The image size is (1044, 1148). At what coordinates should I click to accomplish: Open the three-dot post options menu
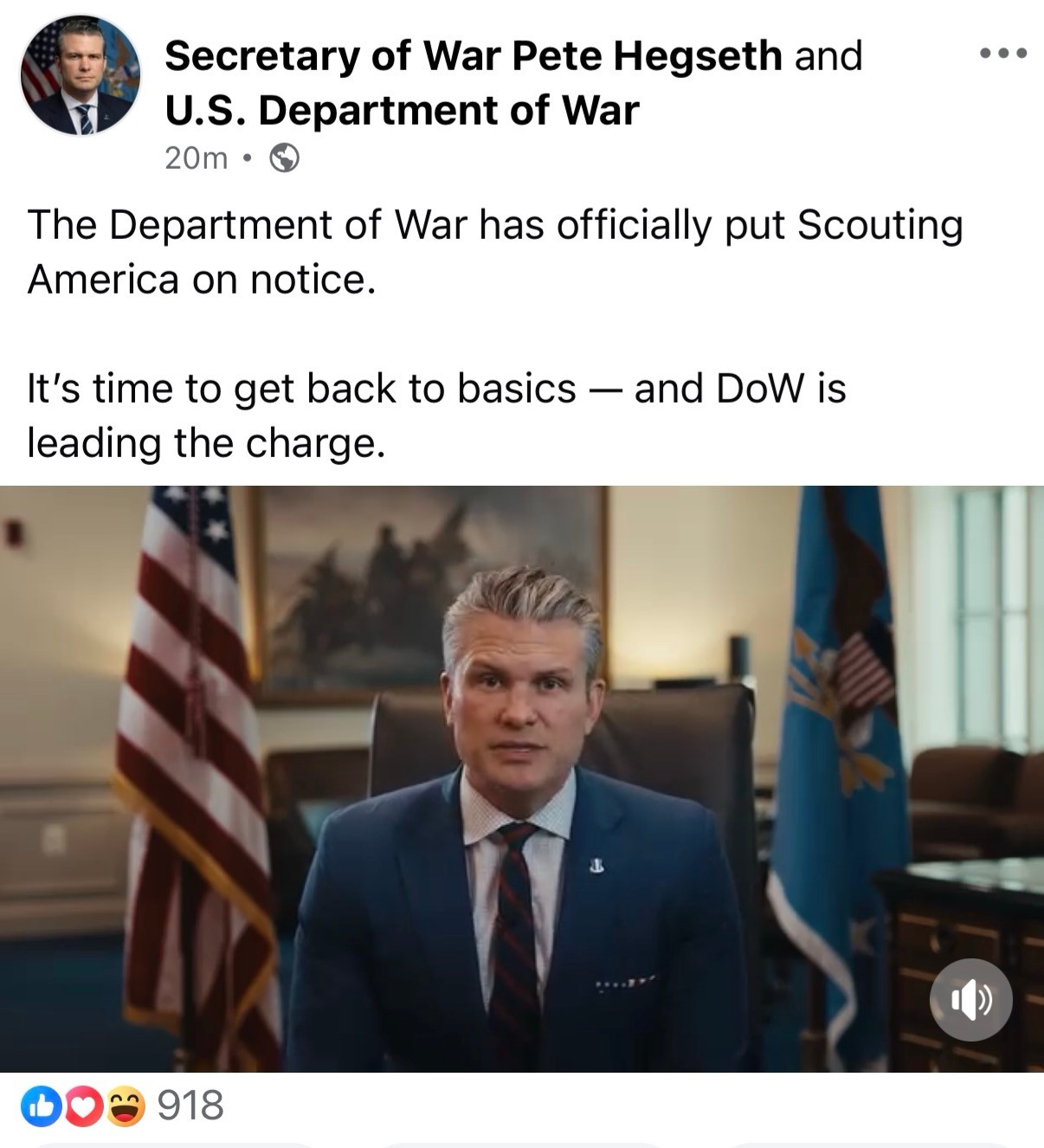[1003, 54]
